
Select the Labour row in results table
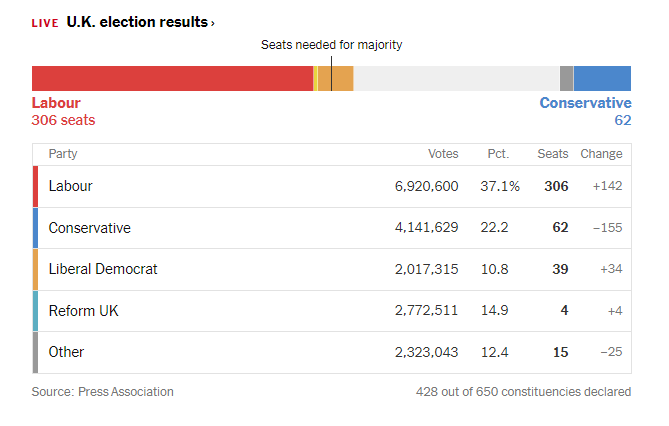(x=332, y=187)
